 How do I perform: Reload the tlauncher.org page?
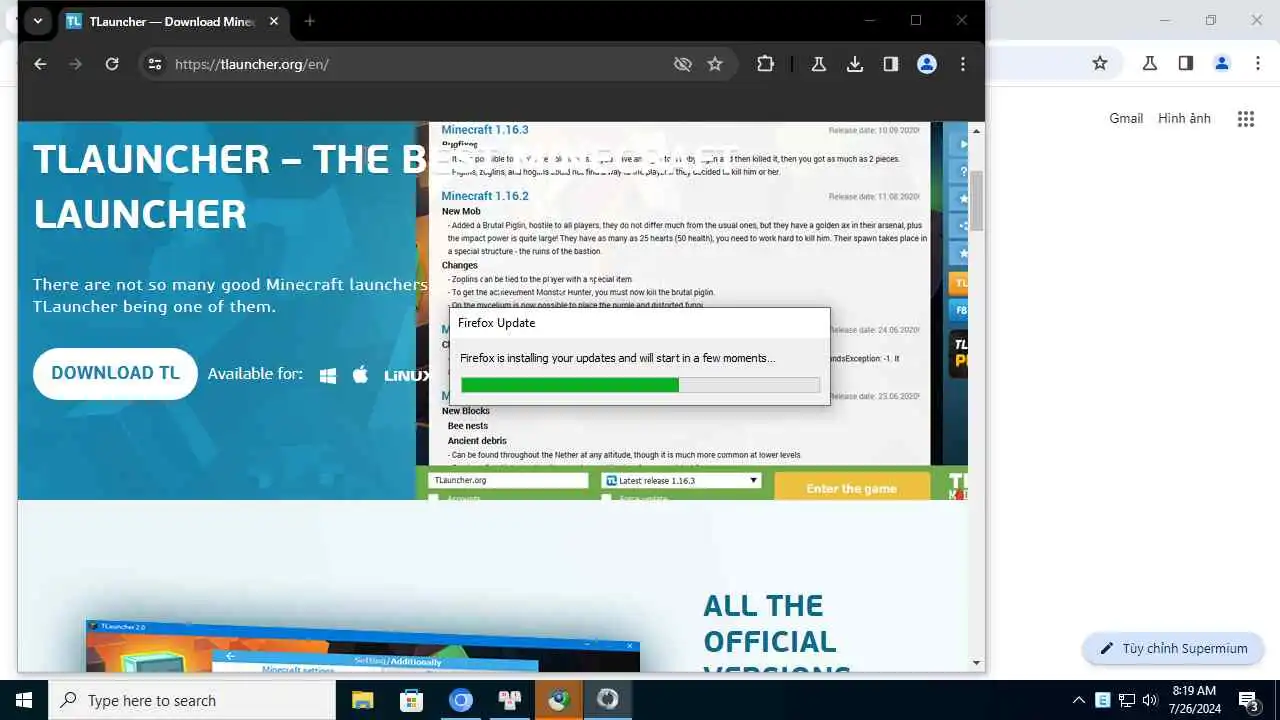112,64
